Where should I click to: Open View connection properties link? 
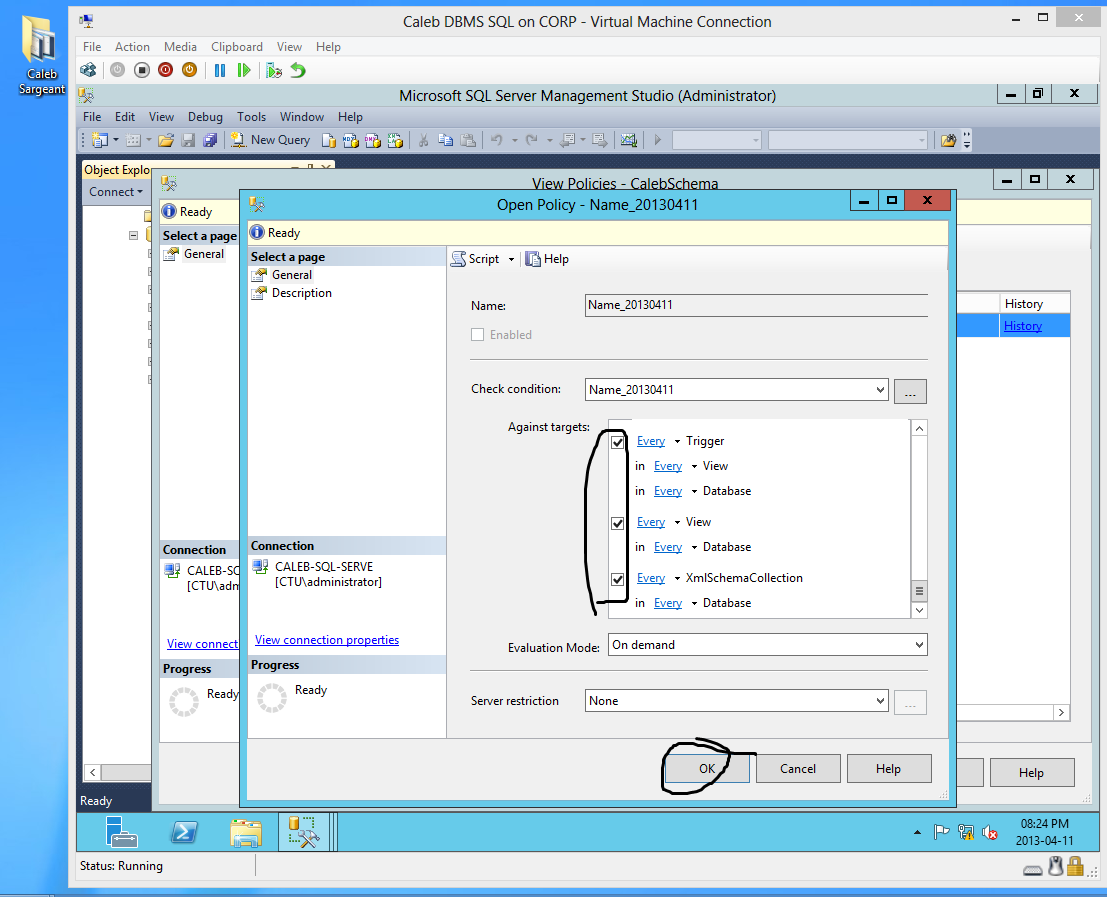pos(327,639)
